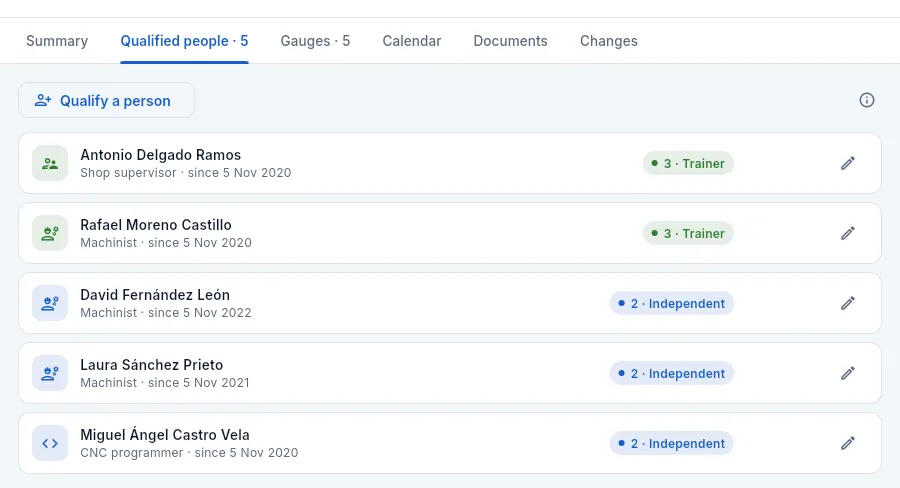This screenshot has width=900, height=488.
Task: Click Rafael Moreno Castillo's 3 · Trainer badge
Action: (688, 234)
